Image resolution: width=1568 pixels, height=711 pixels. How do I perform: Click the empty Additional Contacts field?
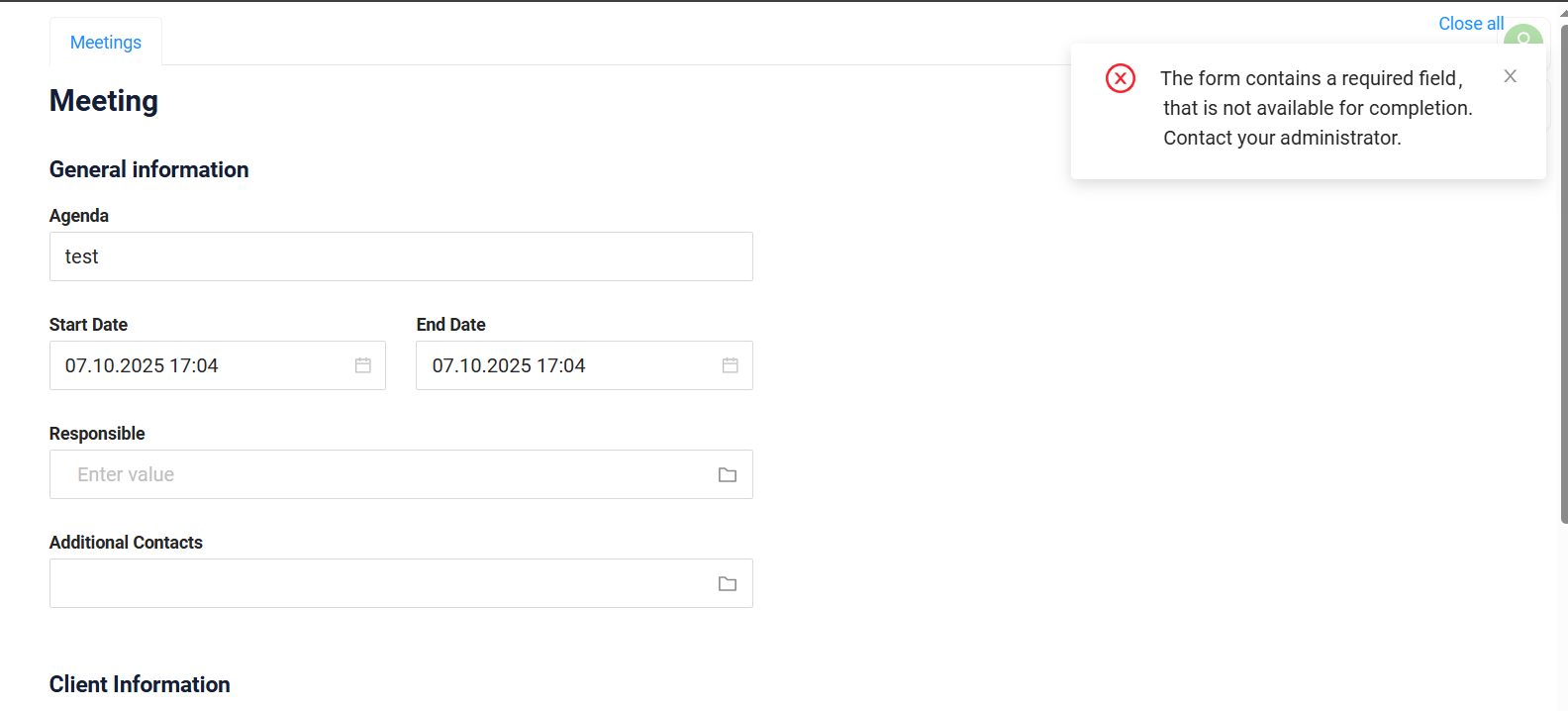pyautogui.click(x=376, y=583)
